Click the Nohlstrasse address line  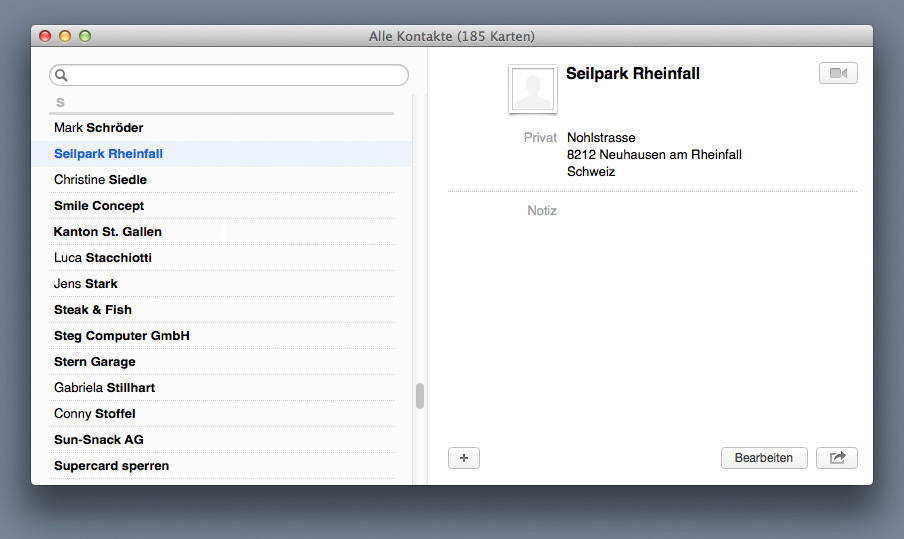pos(601,137)
